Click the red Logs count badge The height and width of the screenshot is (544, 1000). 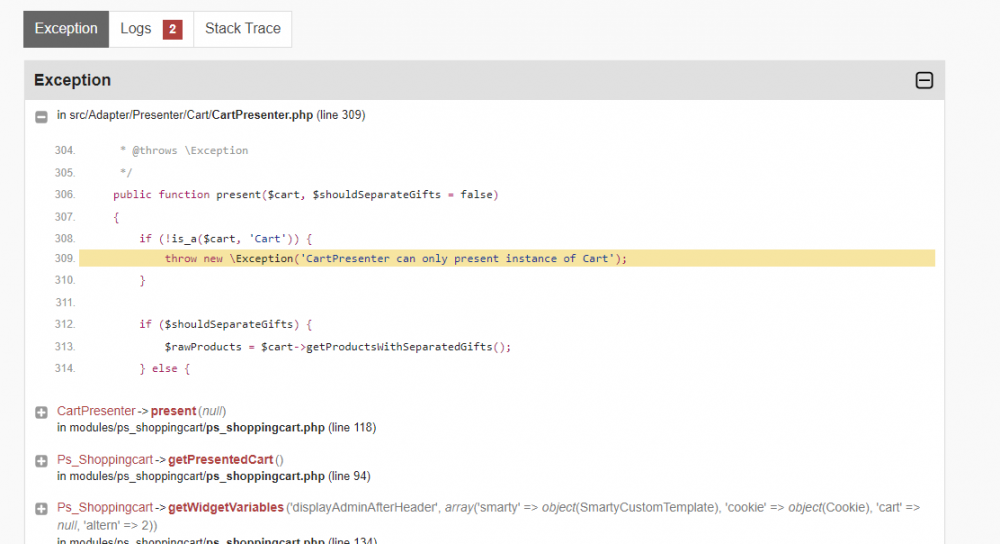(172, 29)
